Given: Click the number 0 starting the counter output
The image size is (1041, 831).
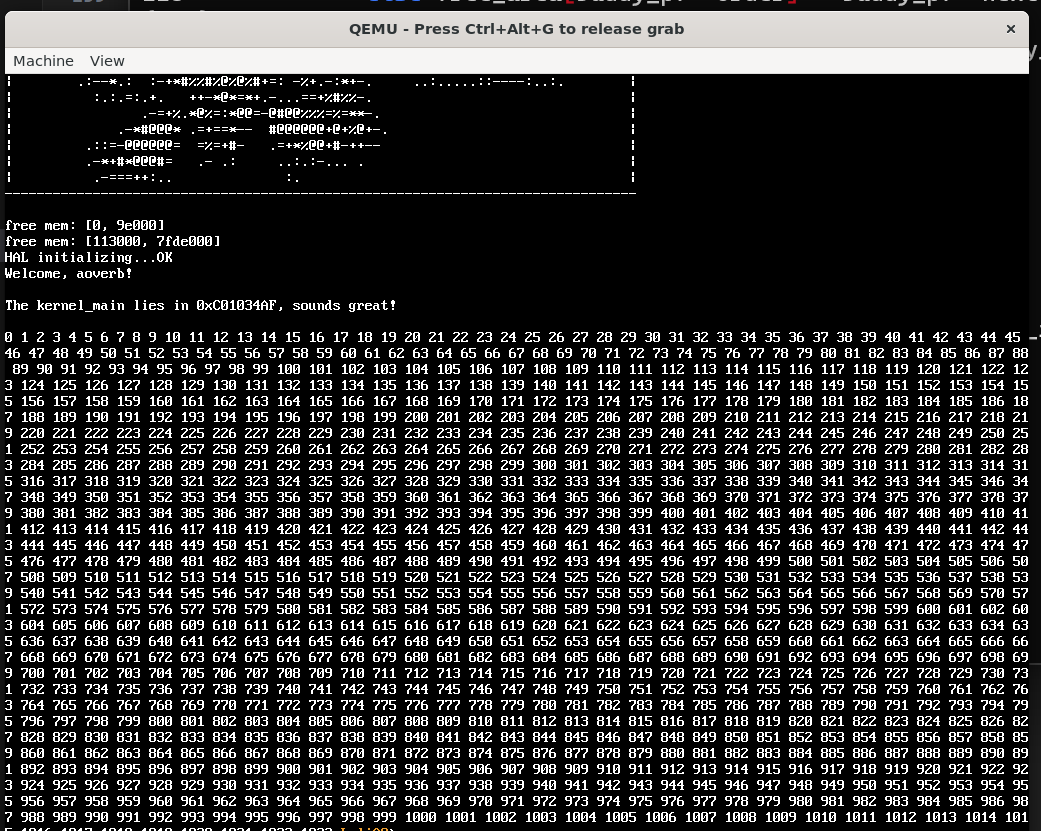Looking at the screenshot, I should coord(9,337).
